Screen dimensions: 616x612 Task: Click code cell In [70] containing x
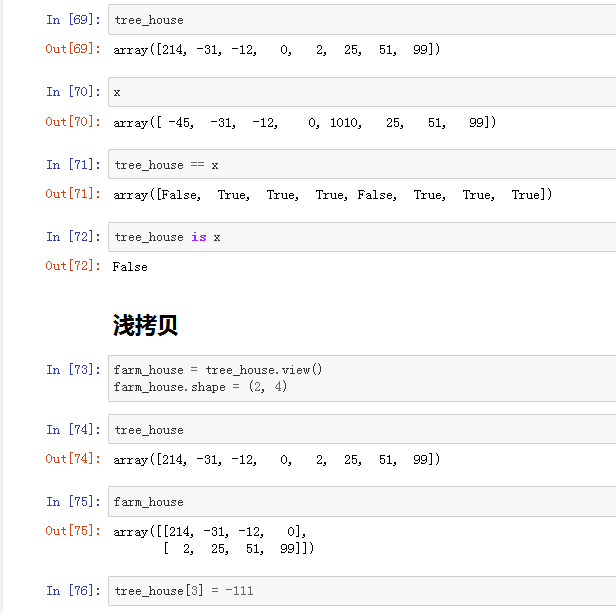click(x=362, y=92)
